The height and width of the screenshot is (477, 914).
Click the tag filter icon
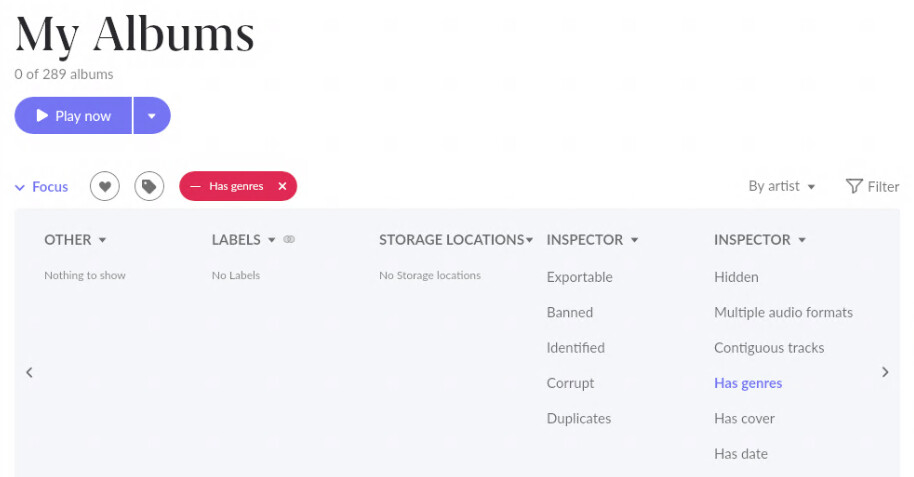click(x=149, y=187)
